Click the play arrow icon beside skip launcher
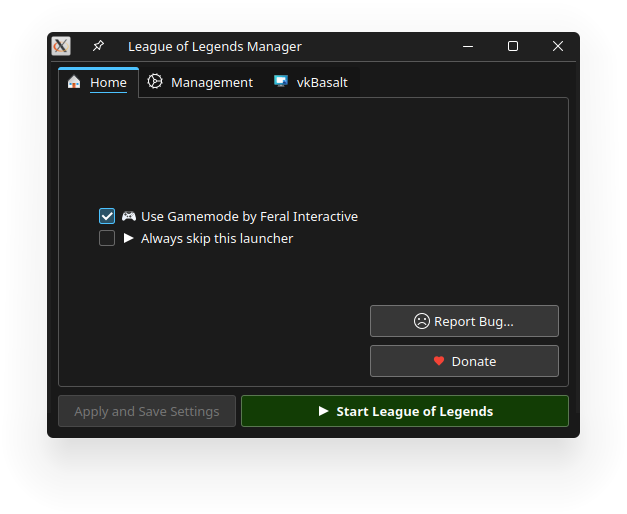 pos(128,238)
